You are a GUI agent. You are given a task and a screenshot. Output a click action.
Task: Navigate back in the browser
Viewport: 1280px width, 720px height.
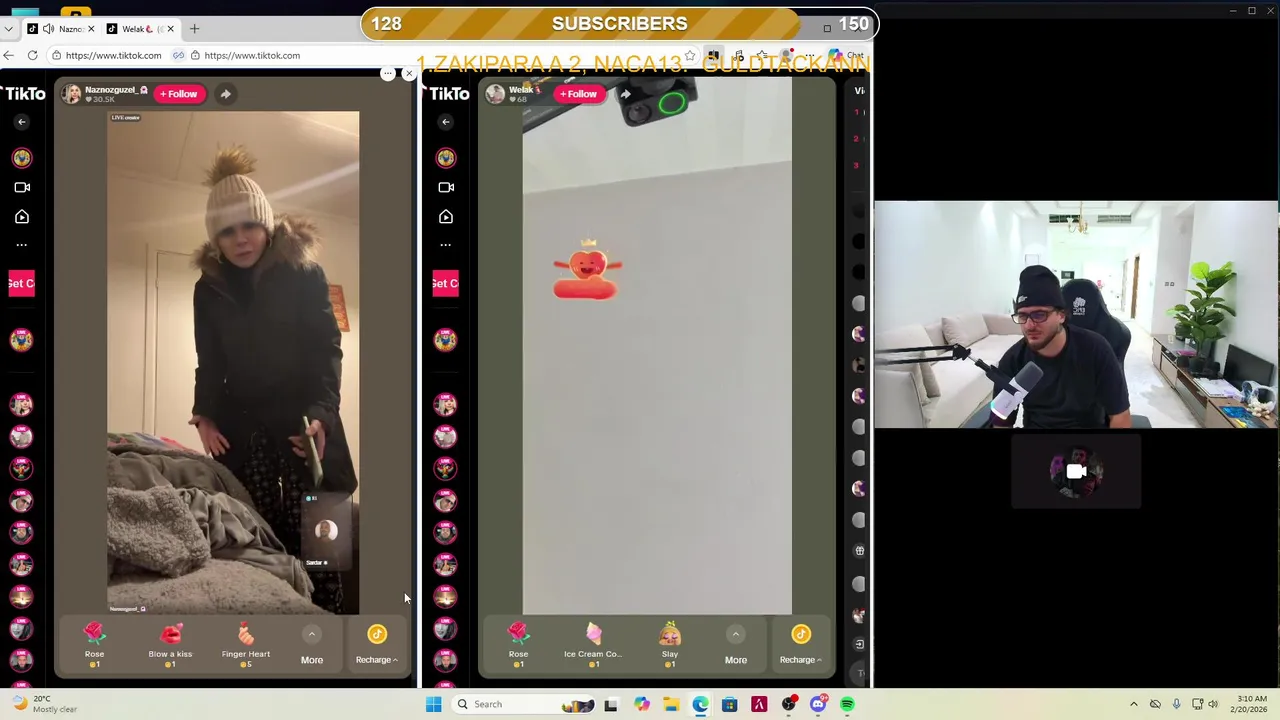9,56
